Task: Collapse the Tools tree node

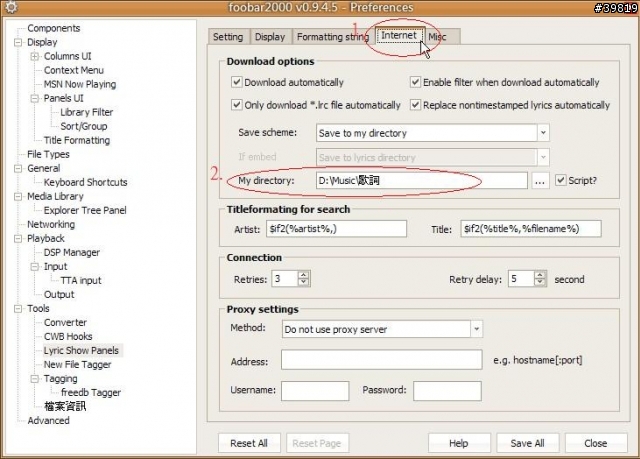Action: 18,309
